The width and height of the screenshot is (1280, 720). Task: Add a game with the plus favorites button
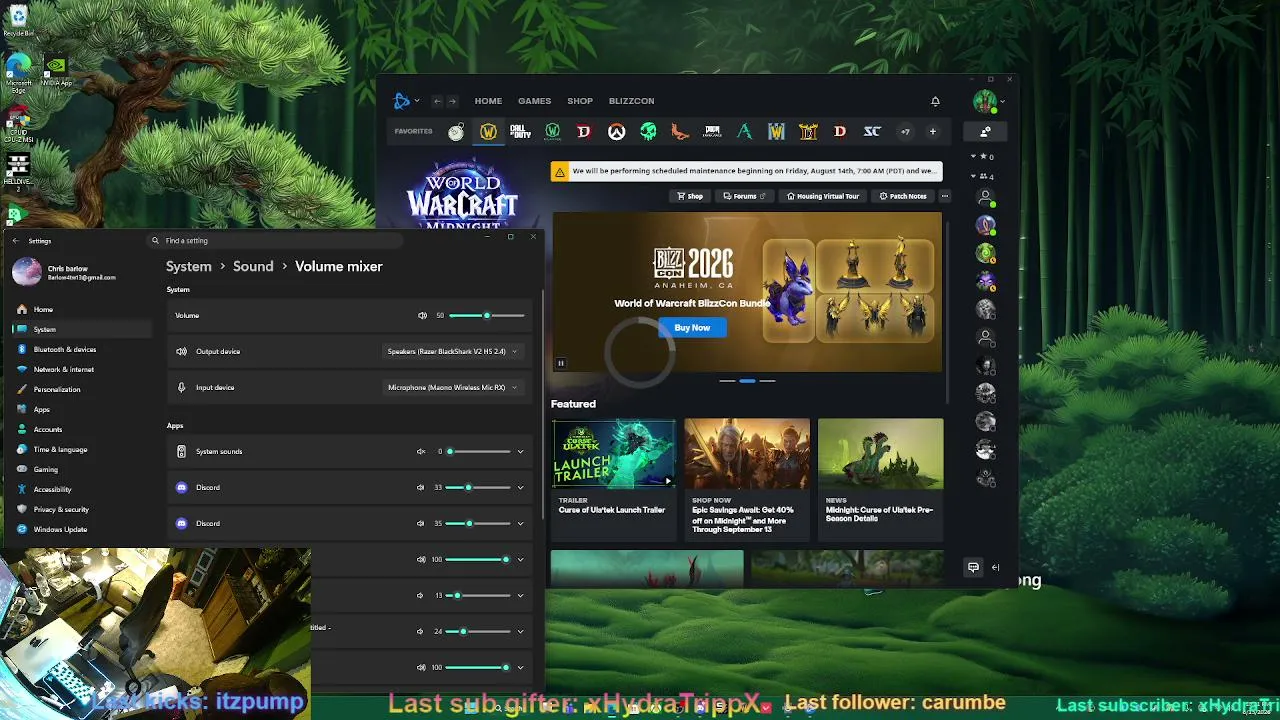(933, 132)
